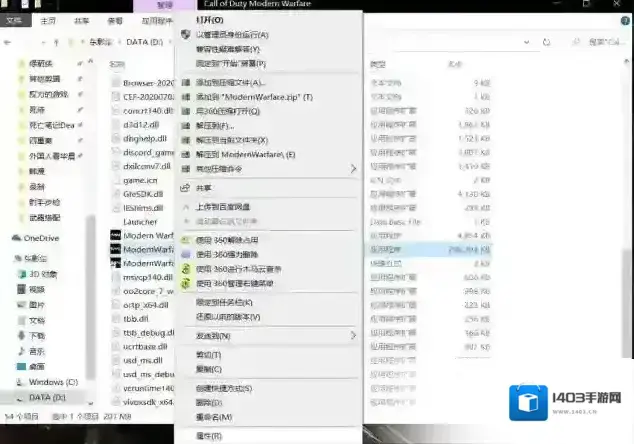
Task: Click the 类型 column header
Action: [x=378, y=64]
